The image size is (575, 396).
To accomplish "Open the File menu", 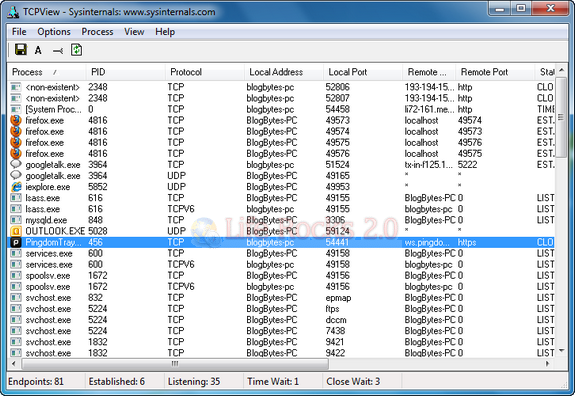I will point(19,32).
